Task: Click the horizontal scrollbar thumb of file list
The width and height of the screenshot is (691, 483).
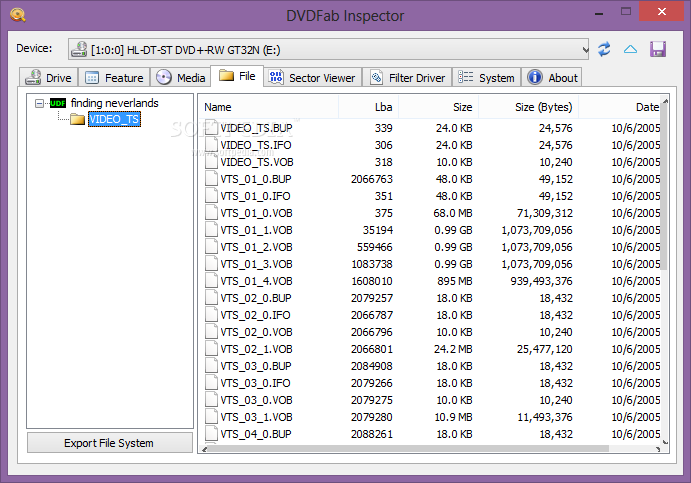Action: pos(408,449)
